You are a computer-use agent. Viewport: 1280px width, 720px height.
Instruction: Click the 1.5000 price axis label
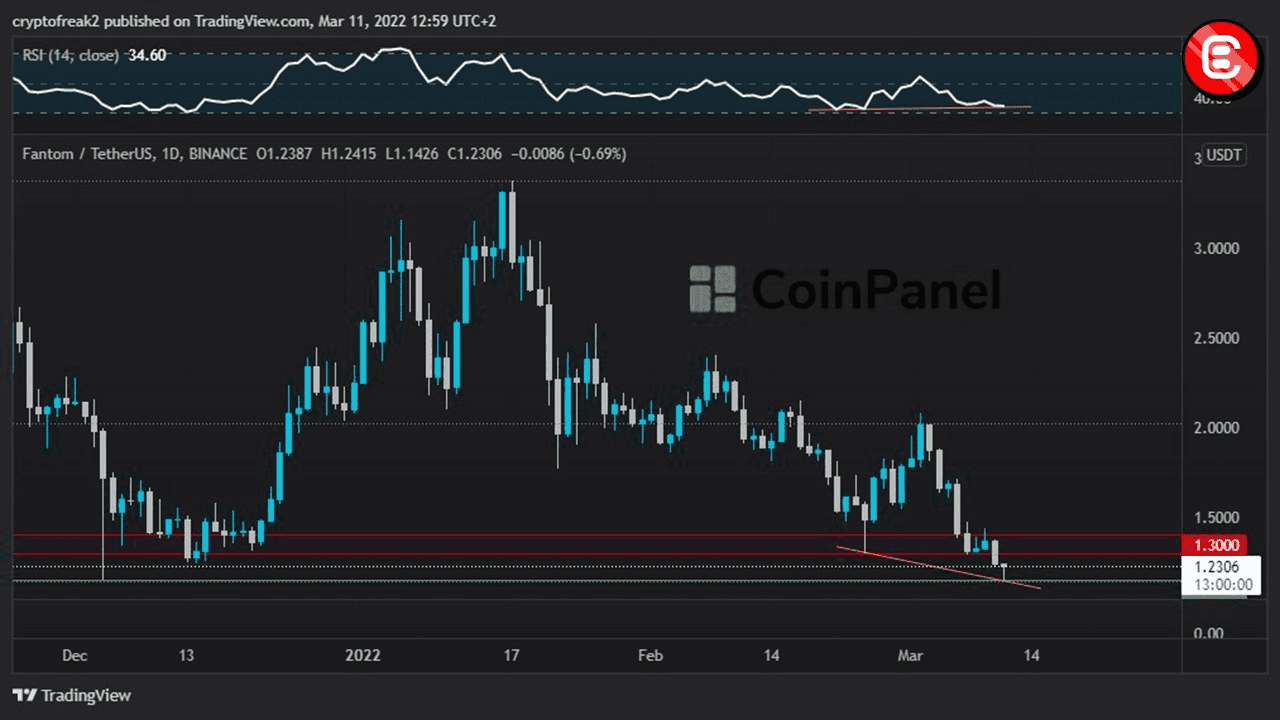click(x=1217, y=517)
